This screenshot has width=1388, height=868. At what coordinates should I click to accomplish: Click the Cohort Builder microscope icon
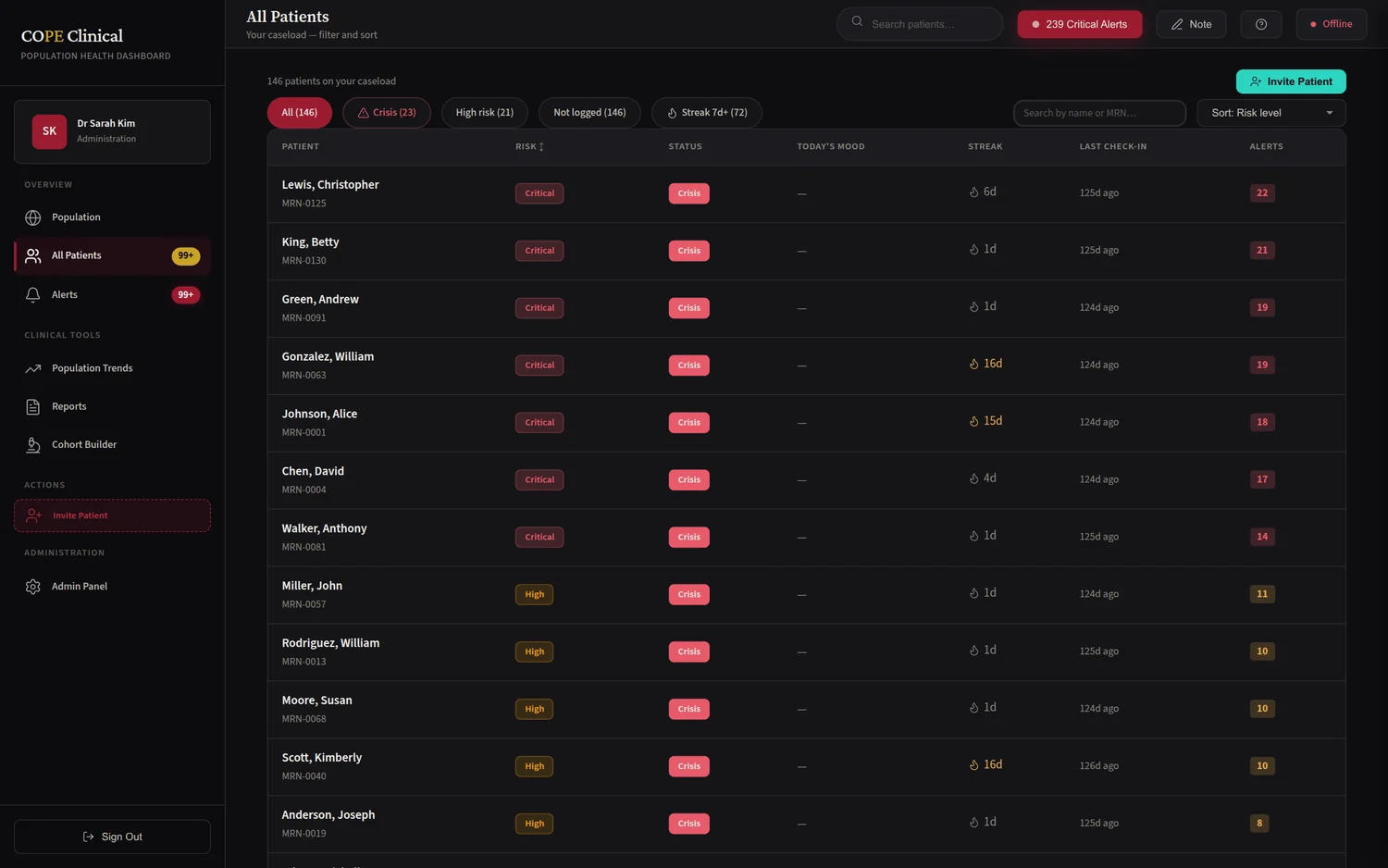pos(33,445)
